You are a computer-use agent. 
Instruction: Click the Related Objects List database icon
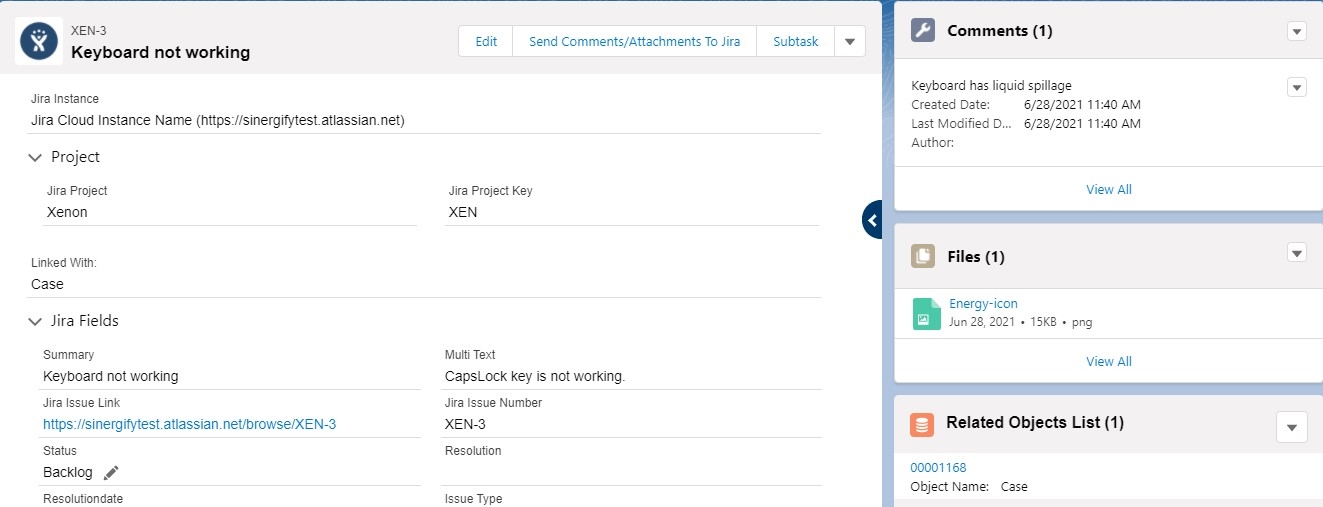tap(922, 424)
